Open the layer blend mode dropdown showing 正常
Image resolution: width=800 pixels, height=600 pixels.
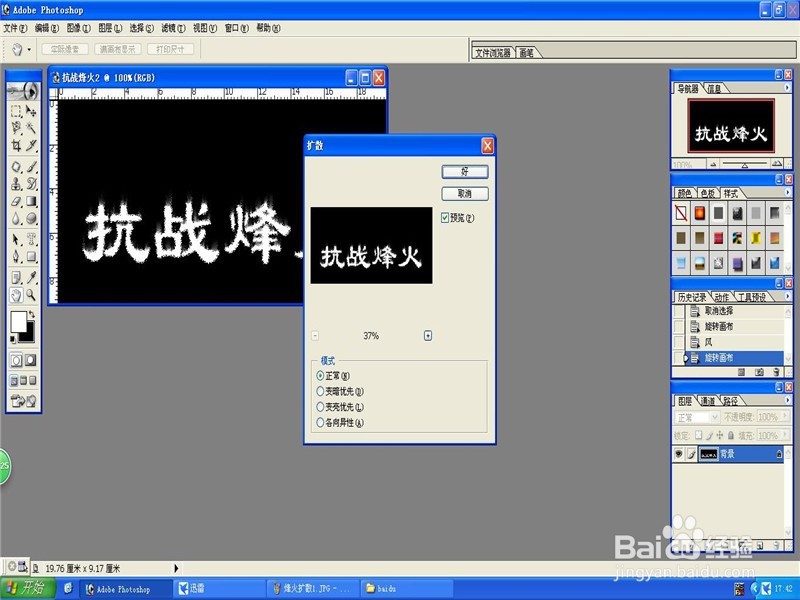(x=714, y=417)
